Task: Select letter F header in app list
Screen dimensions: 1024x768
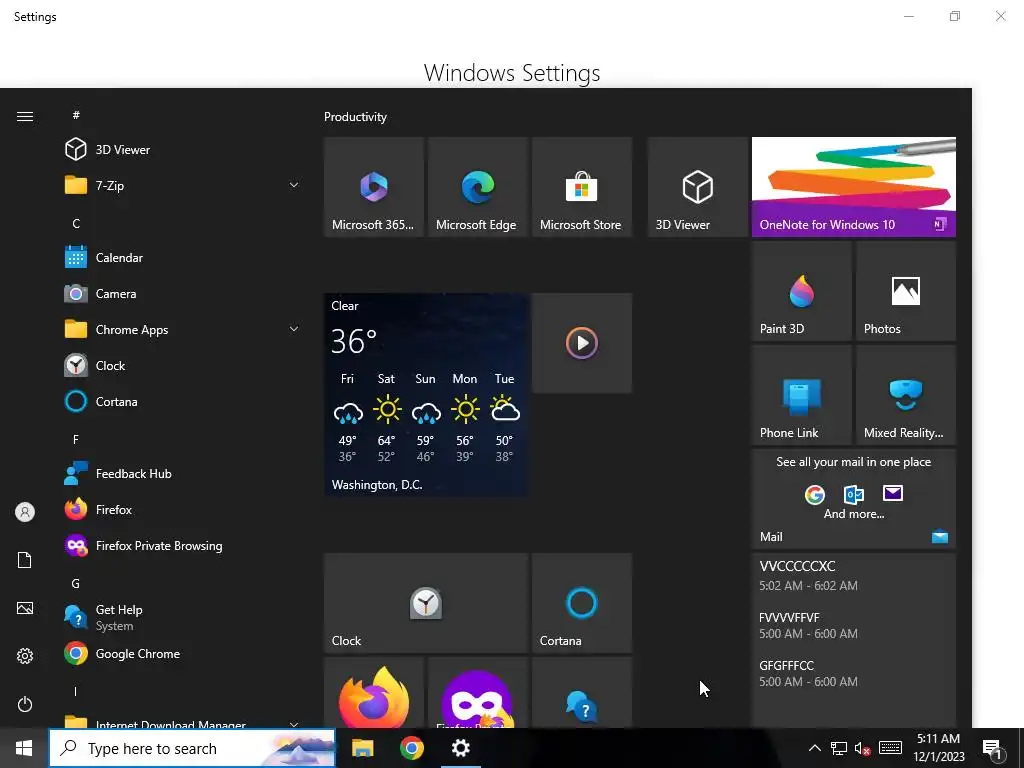Action: click(76, 440)
